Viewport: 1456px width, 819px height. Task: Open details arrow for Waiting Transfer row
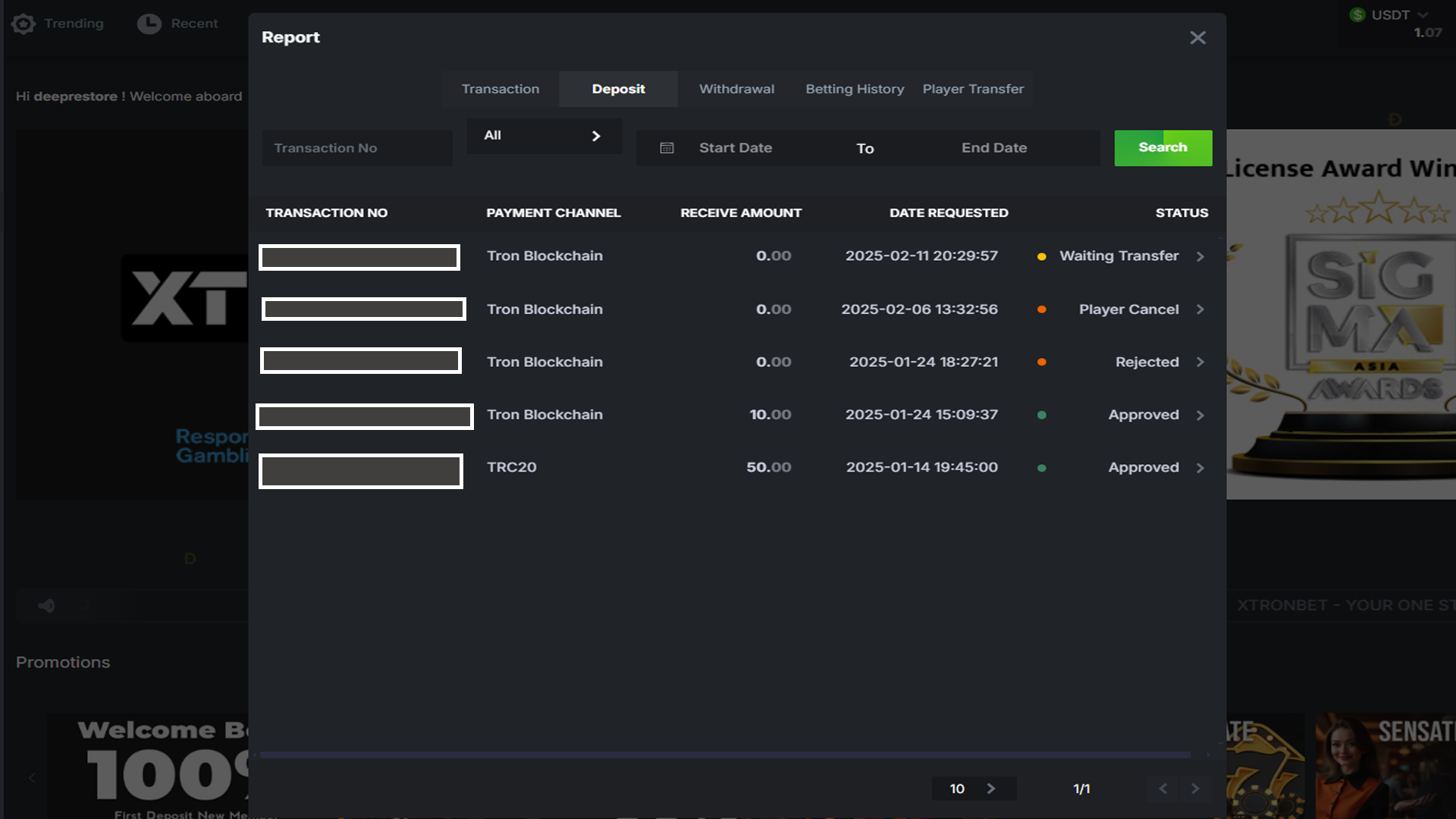(x=1200, y=256)
